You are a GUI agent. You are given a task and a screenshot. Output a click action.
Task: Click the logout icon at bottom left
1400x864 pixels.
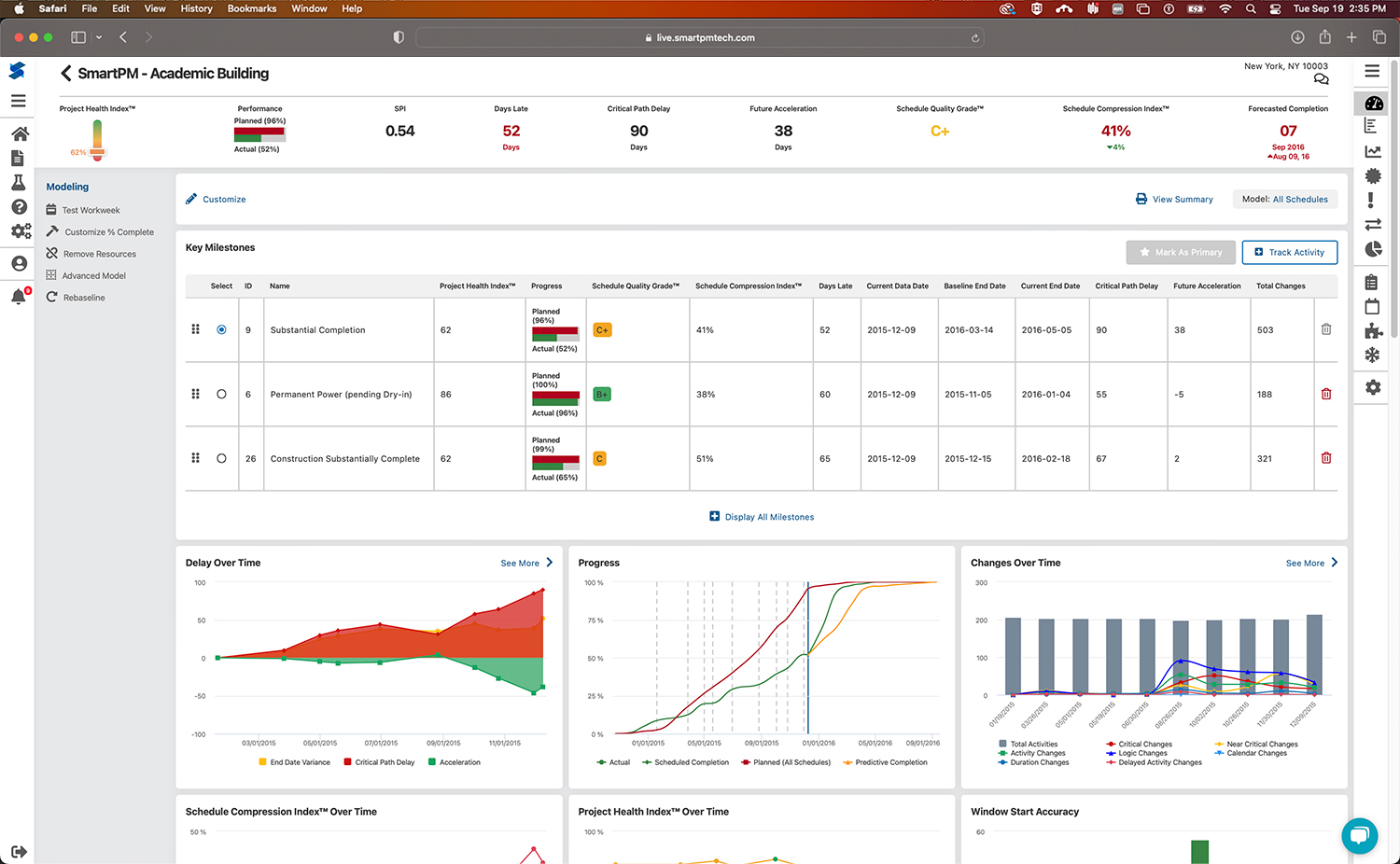(x=20, y=851)
